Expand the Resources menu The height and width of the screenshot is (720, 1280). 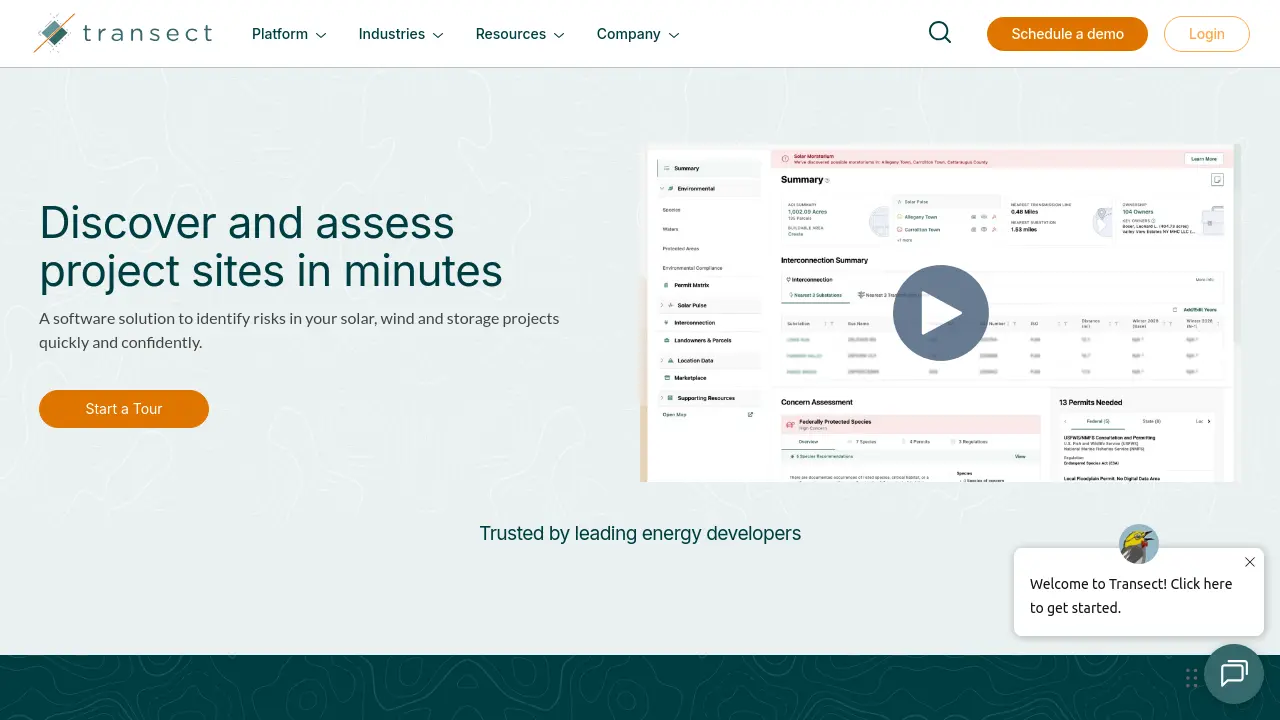click(x=520, y=34)
